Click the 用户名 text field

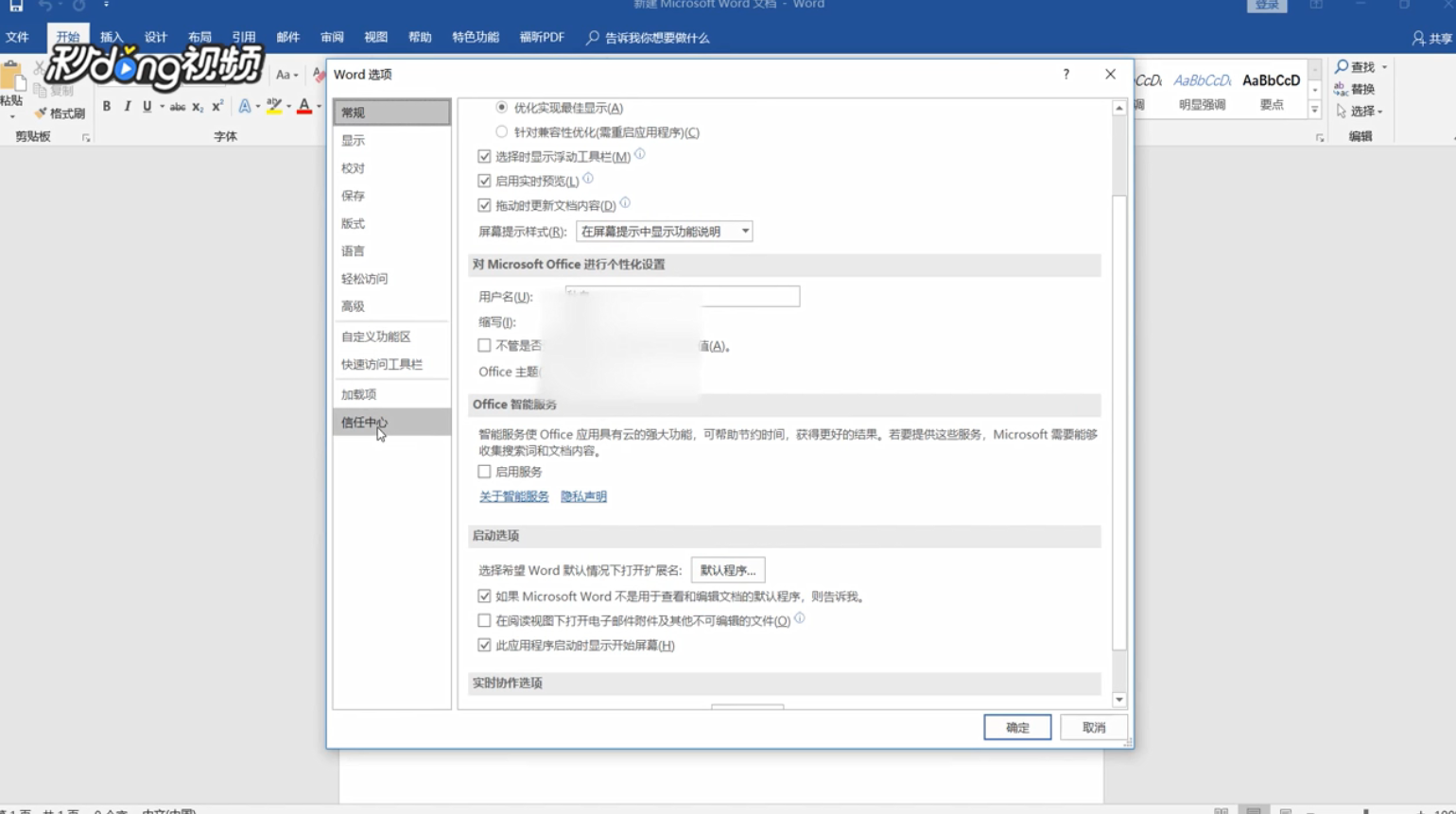pos(683,297)
